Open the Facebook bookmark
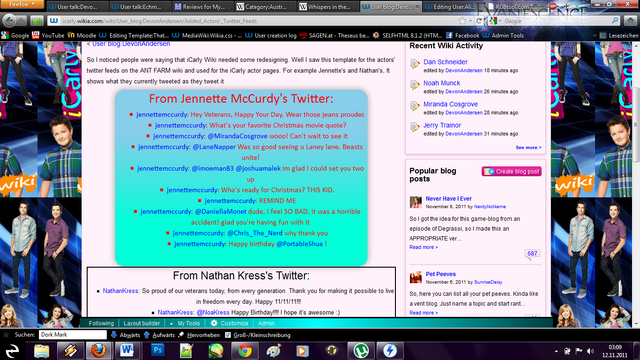The height and width of the screenshot is (360, 640). (462, 36)
